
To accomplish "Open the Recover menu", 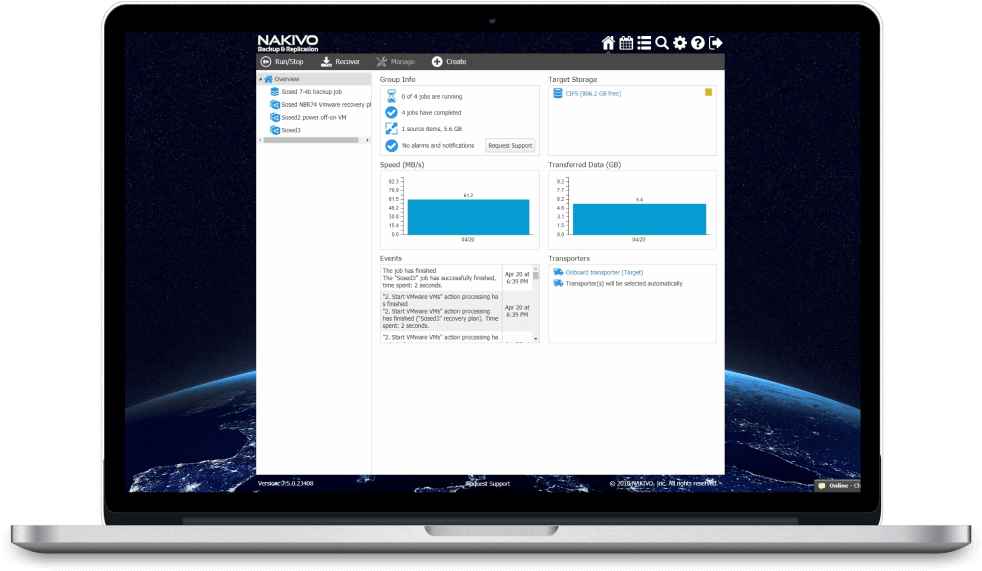I will point(340,61).
